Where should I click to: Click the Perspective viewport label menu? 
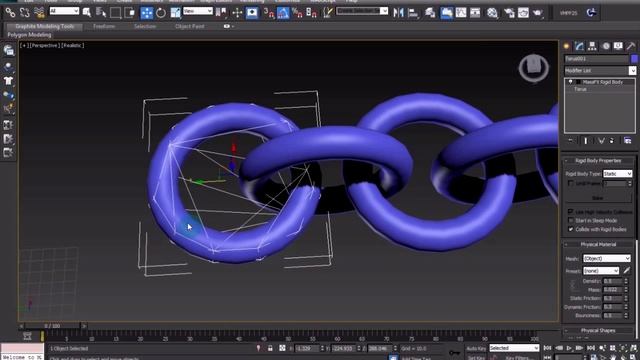point(44,45)
